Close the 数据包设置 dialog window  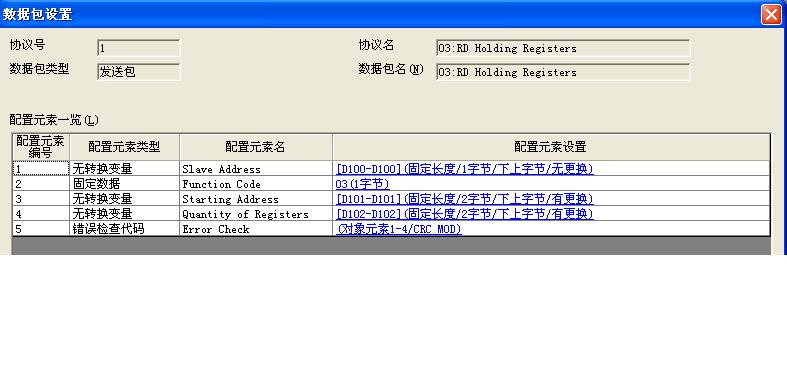pos(771,14)
